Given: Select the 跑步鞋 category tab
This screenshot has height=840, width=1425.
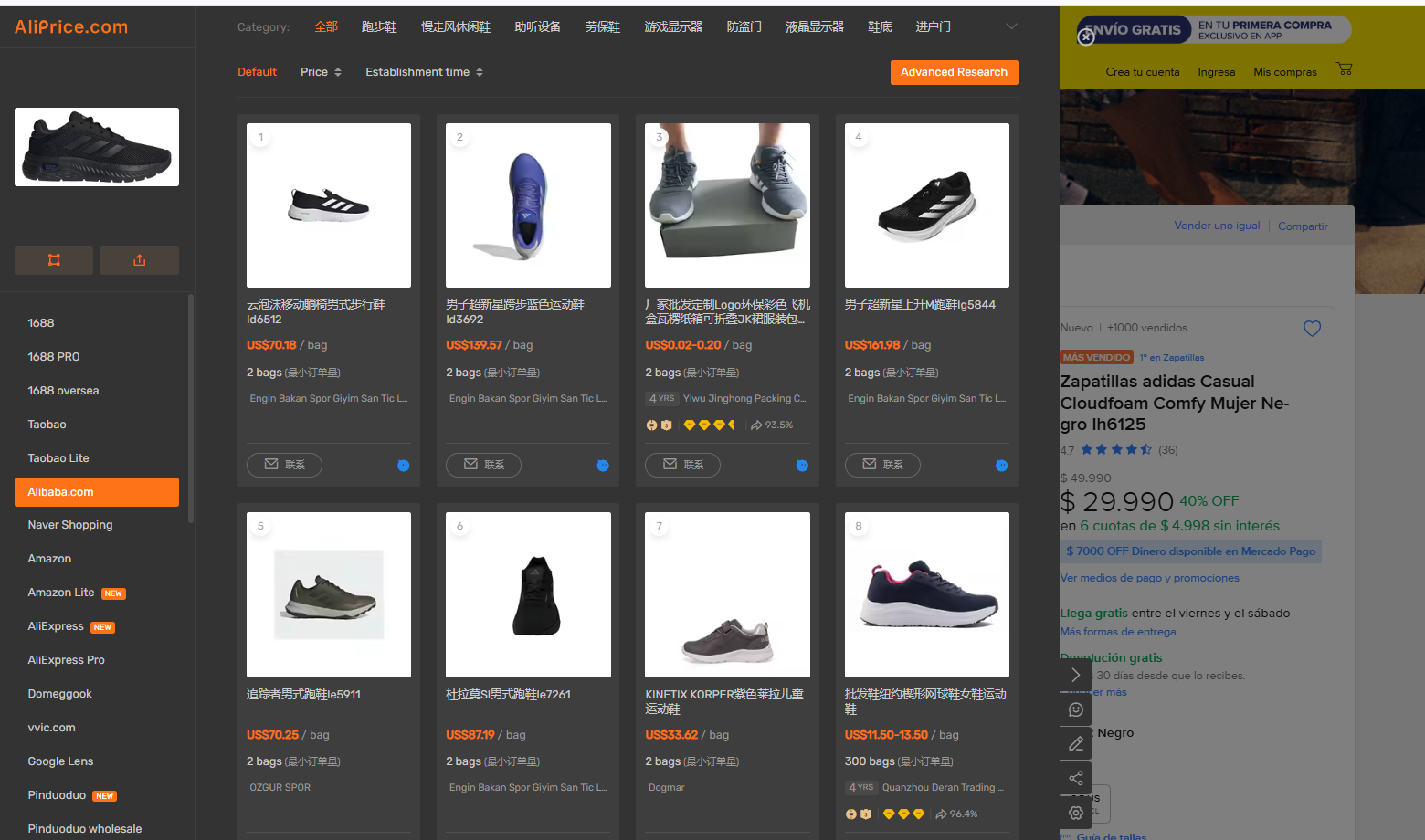Looking at the screenshot, I should [379, 27].
